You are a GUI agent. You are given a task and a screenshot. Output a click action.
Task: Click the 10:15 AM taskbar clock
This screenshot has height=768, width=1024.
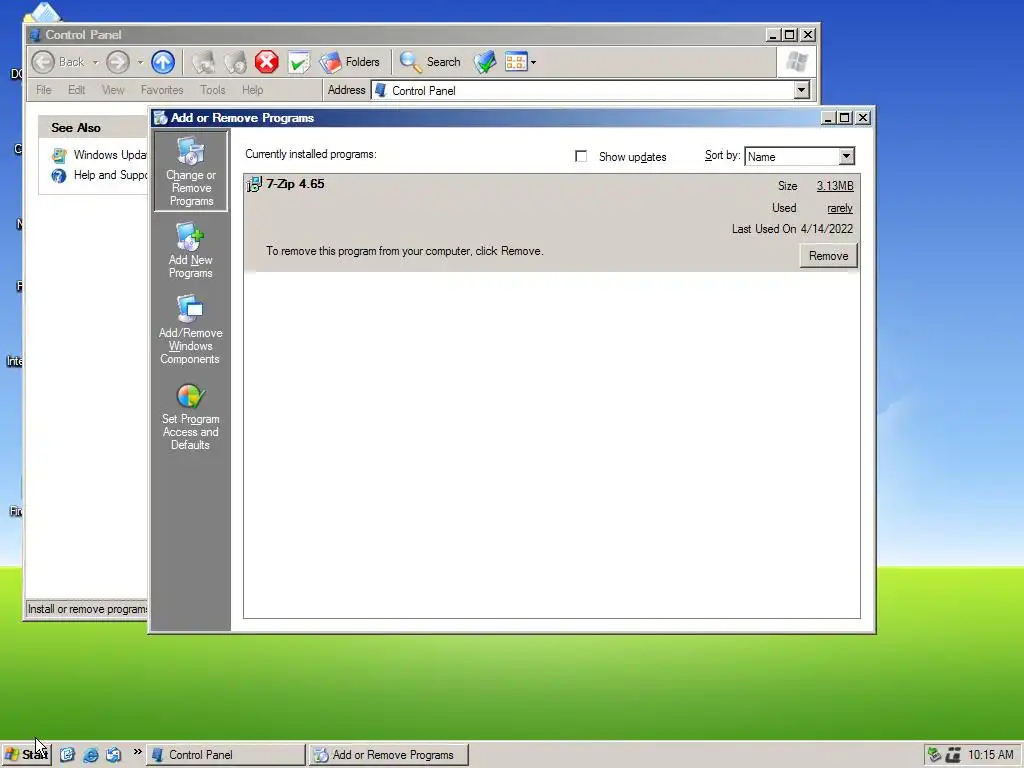pyautogui.click(x=991, y=755)
